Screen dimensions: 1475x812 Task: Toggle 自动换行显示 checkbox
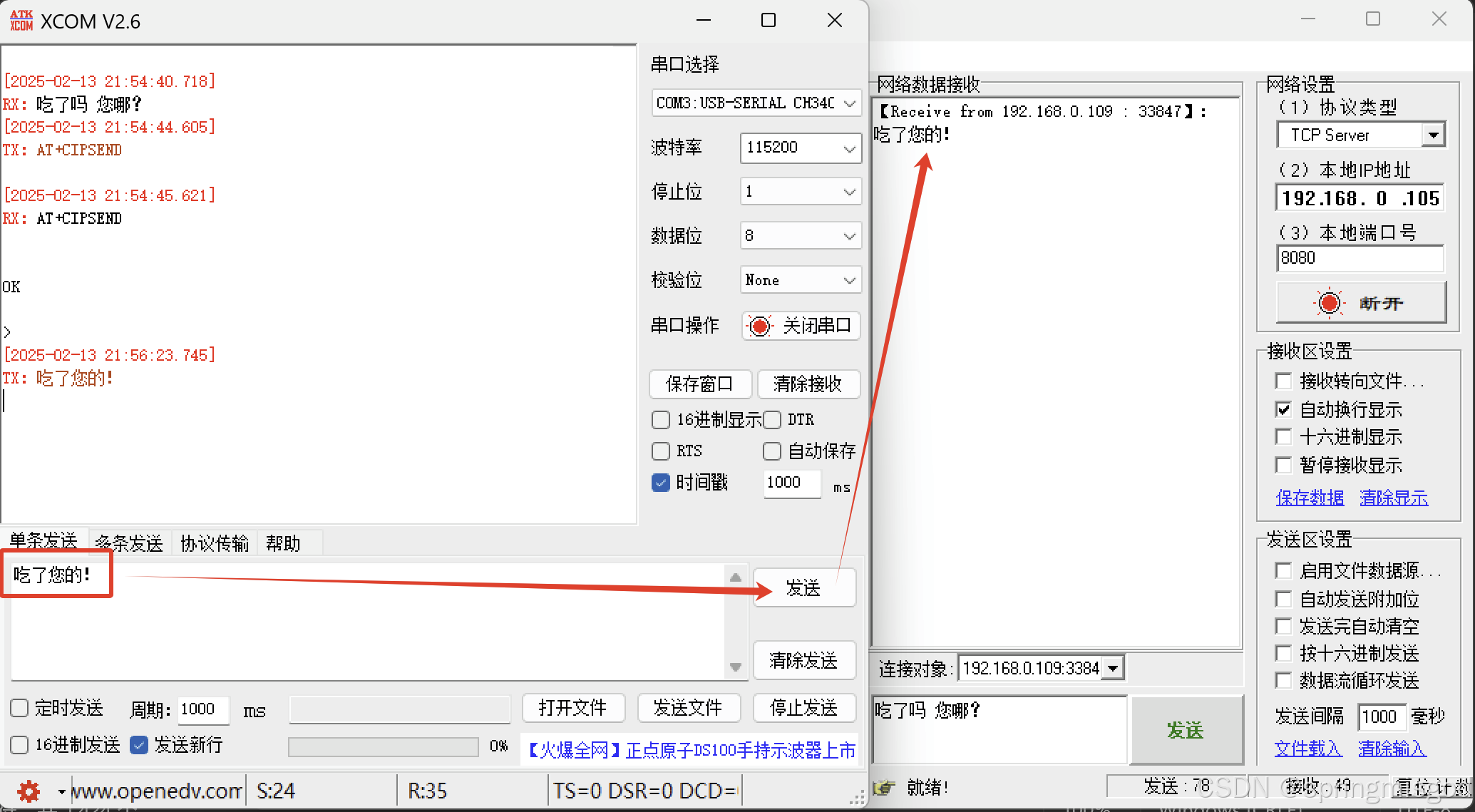tap(1283, 410)
